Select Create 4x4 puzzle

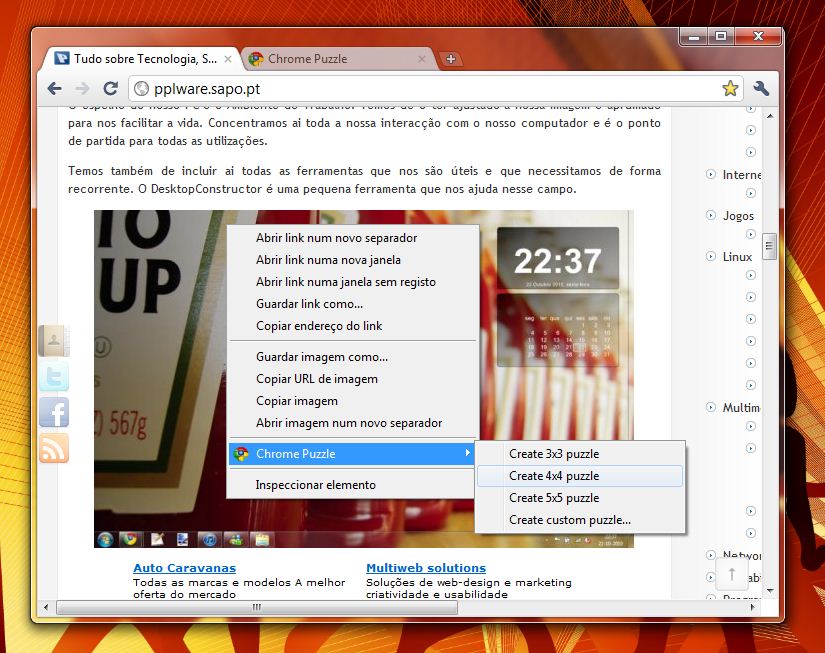(580, 476)
